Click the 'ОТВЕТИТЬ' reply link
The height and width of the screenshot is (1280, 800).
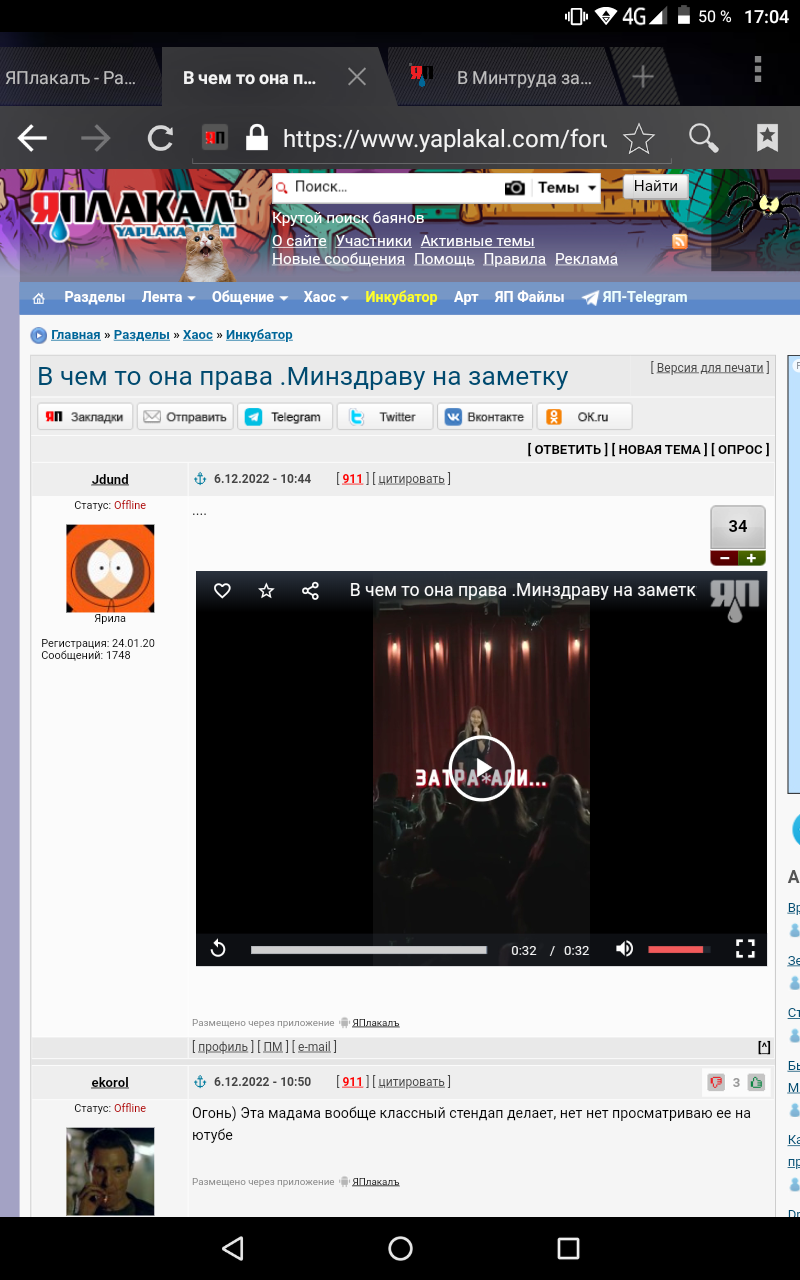(x=568, y=450)
